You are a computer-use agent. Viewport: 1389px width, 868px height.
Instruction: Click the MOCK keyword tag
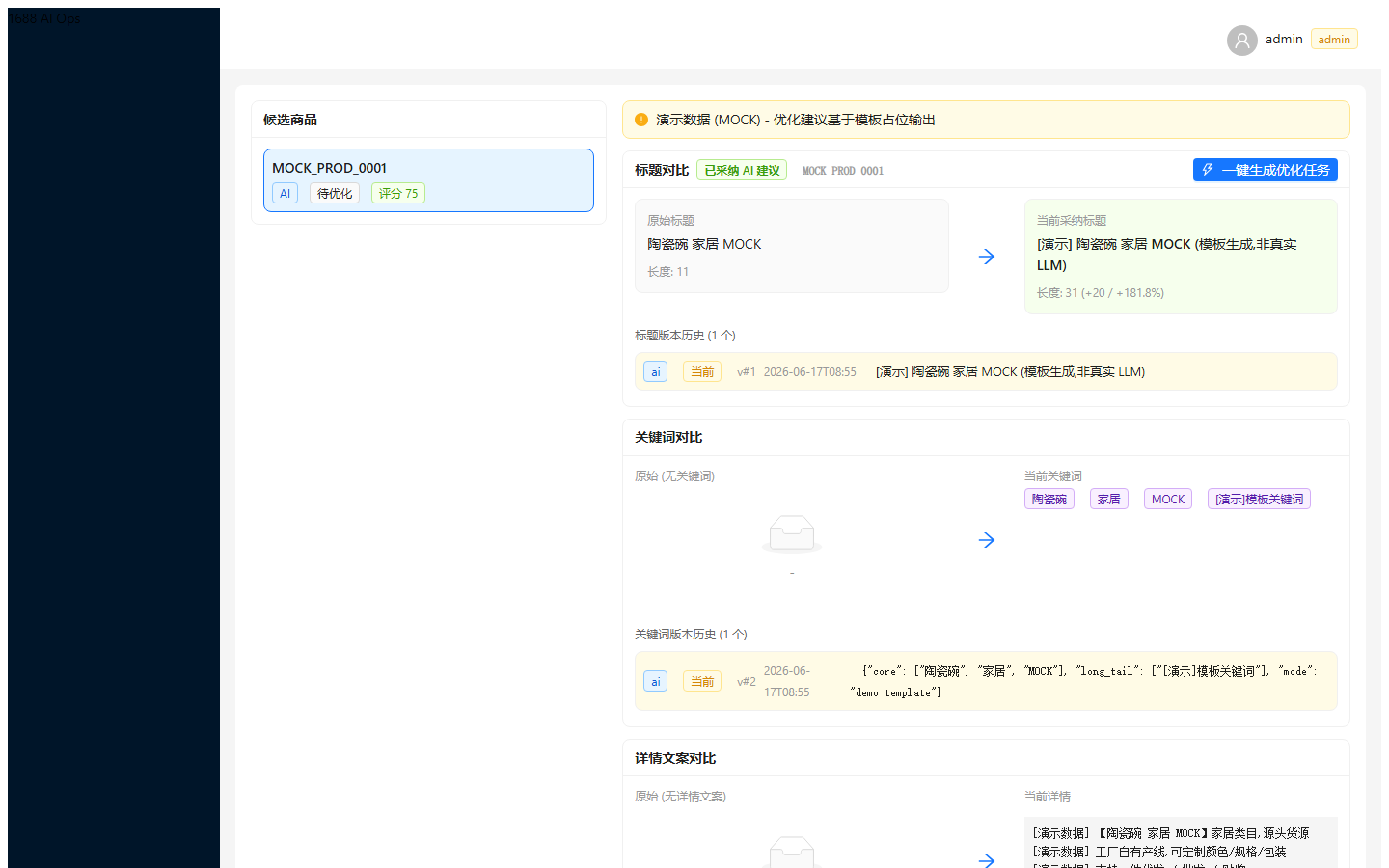pyautogui.click(x=1168, y=499)
